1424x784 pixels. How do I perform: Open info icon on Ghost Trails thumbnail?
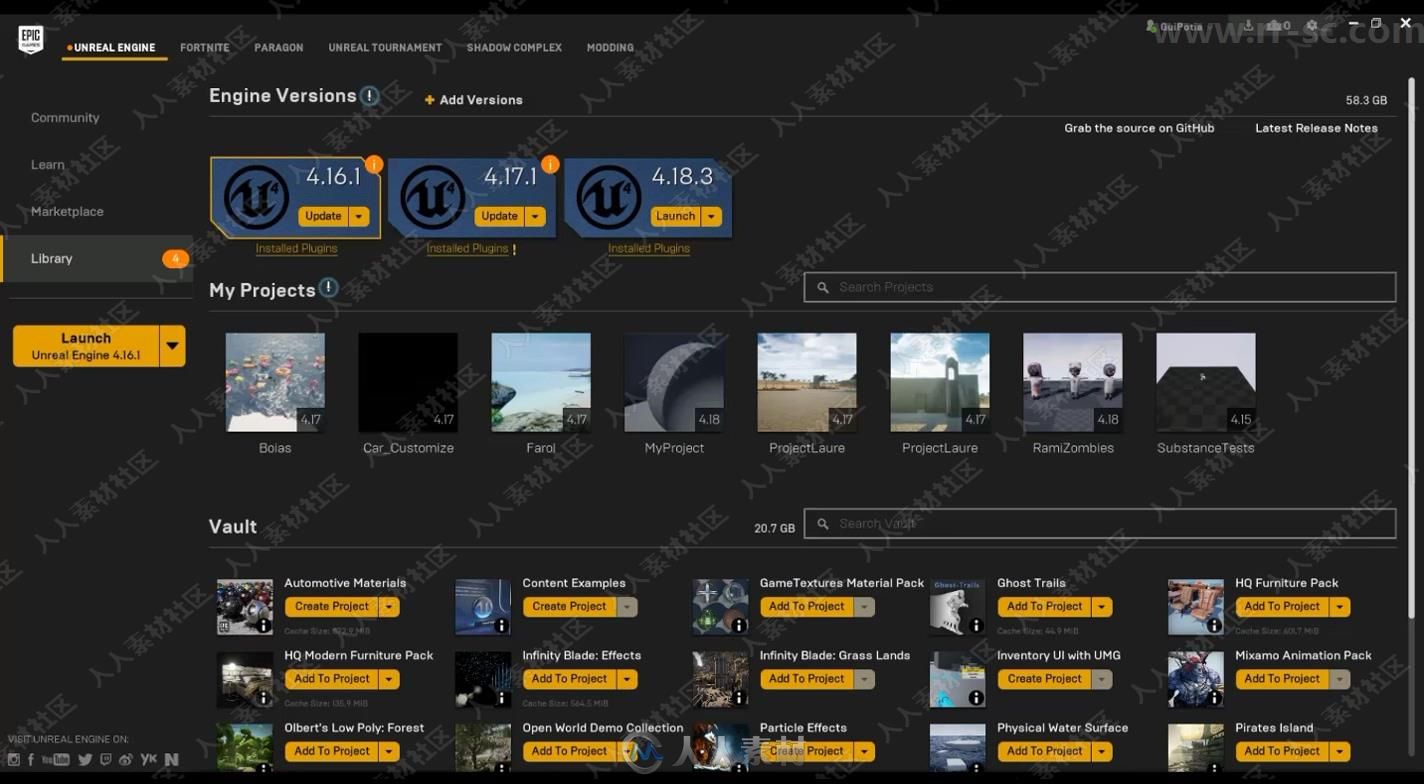pos(976,626)
